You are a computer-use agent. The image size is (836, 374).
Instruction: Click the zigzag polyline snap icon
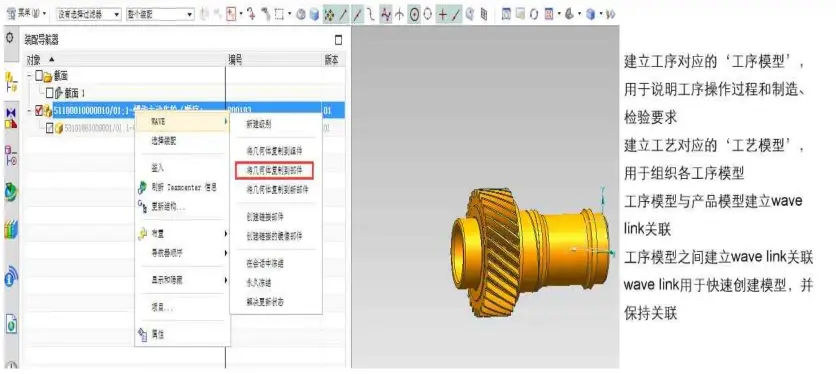point(385,14)
